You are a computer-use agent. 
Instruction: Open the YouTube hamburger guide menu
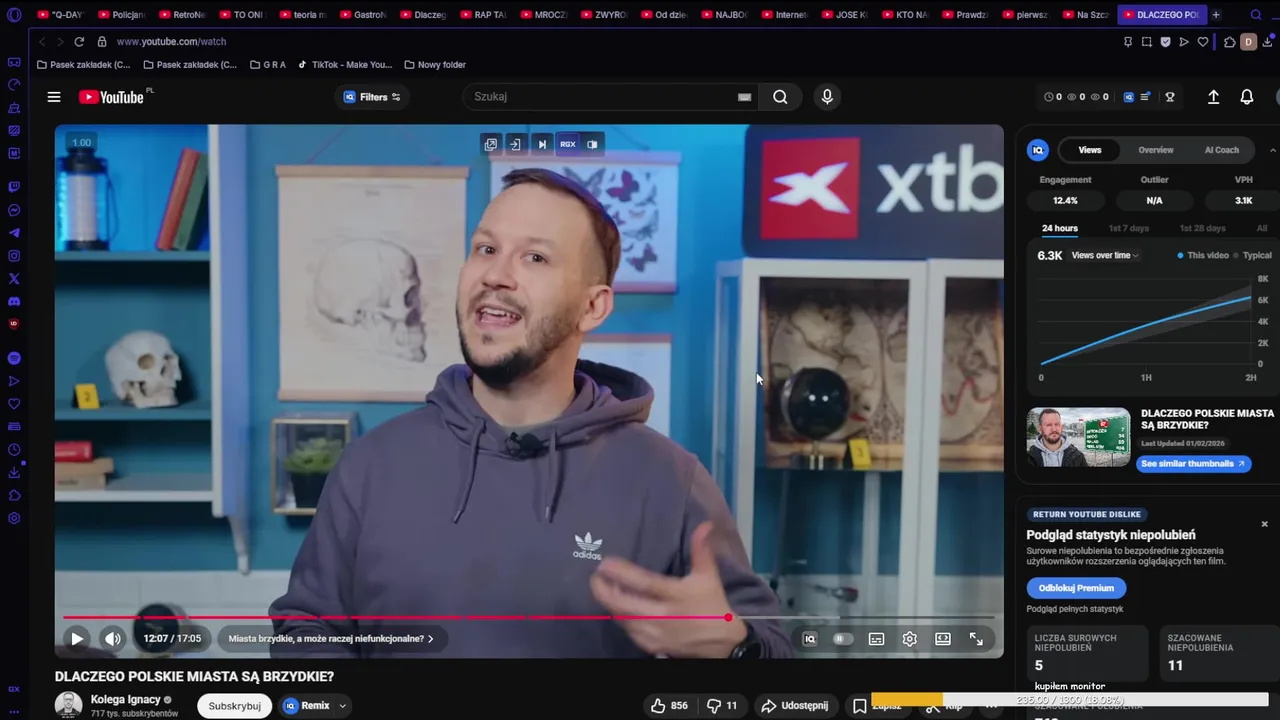(54, 97)
